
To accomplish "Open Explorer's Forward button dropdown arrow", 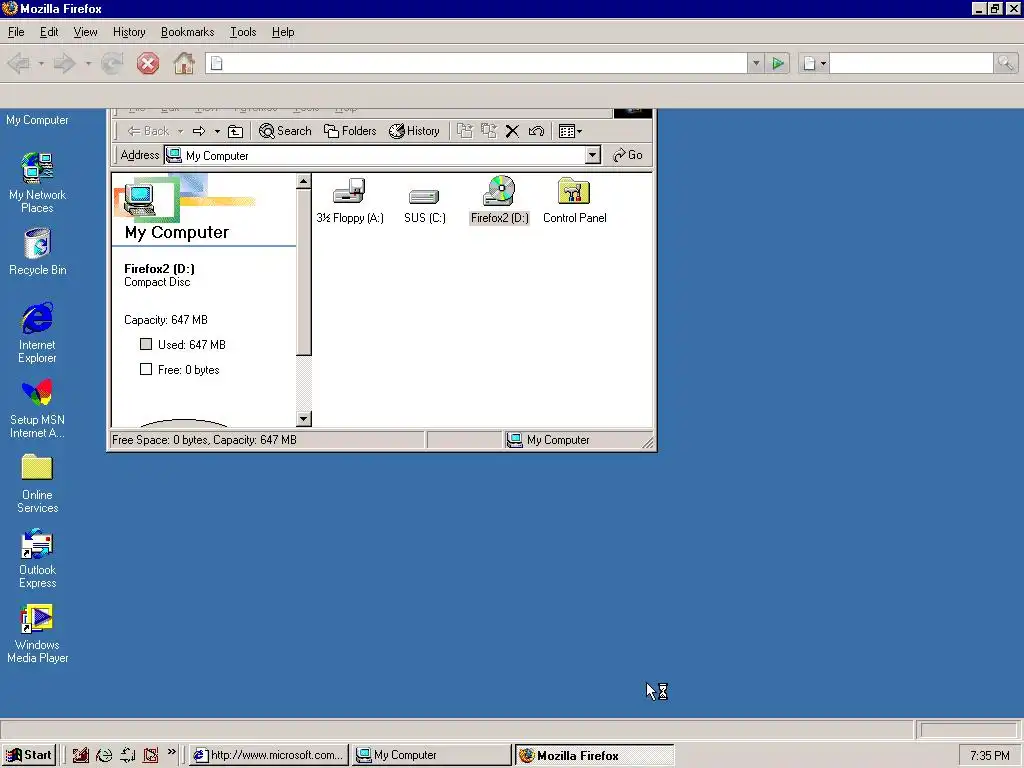I will [x=217, y=131].
